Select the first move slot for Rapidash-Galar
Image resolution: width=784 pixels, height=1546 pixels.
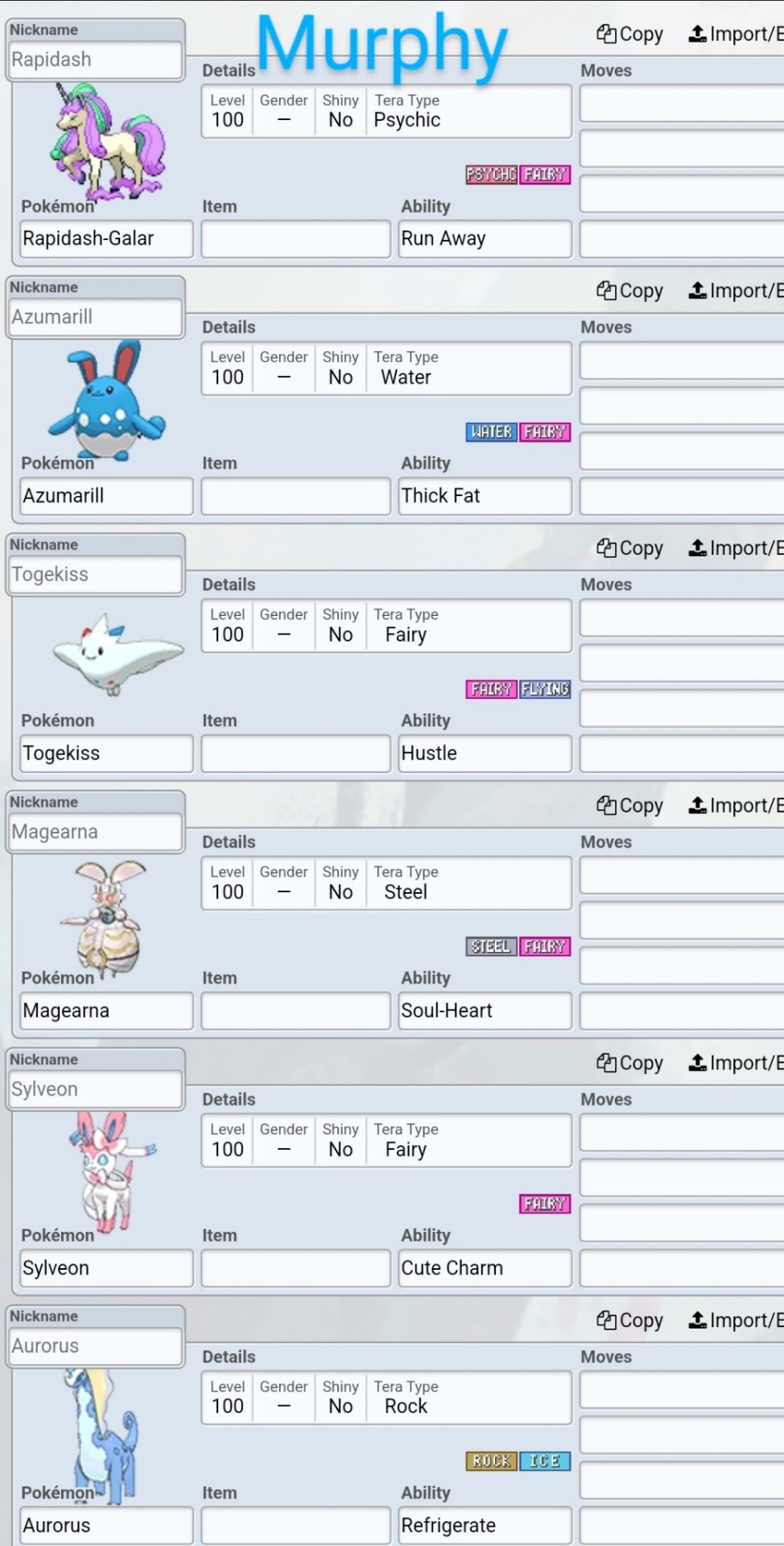[x=682, y=104]
